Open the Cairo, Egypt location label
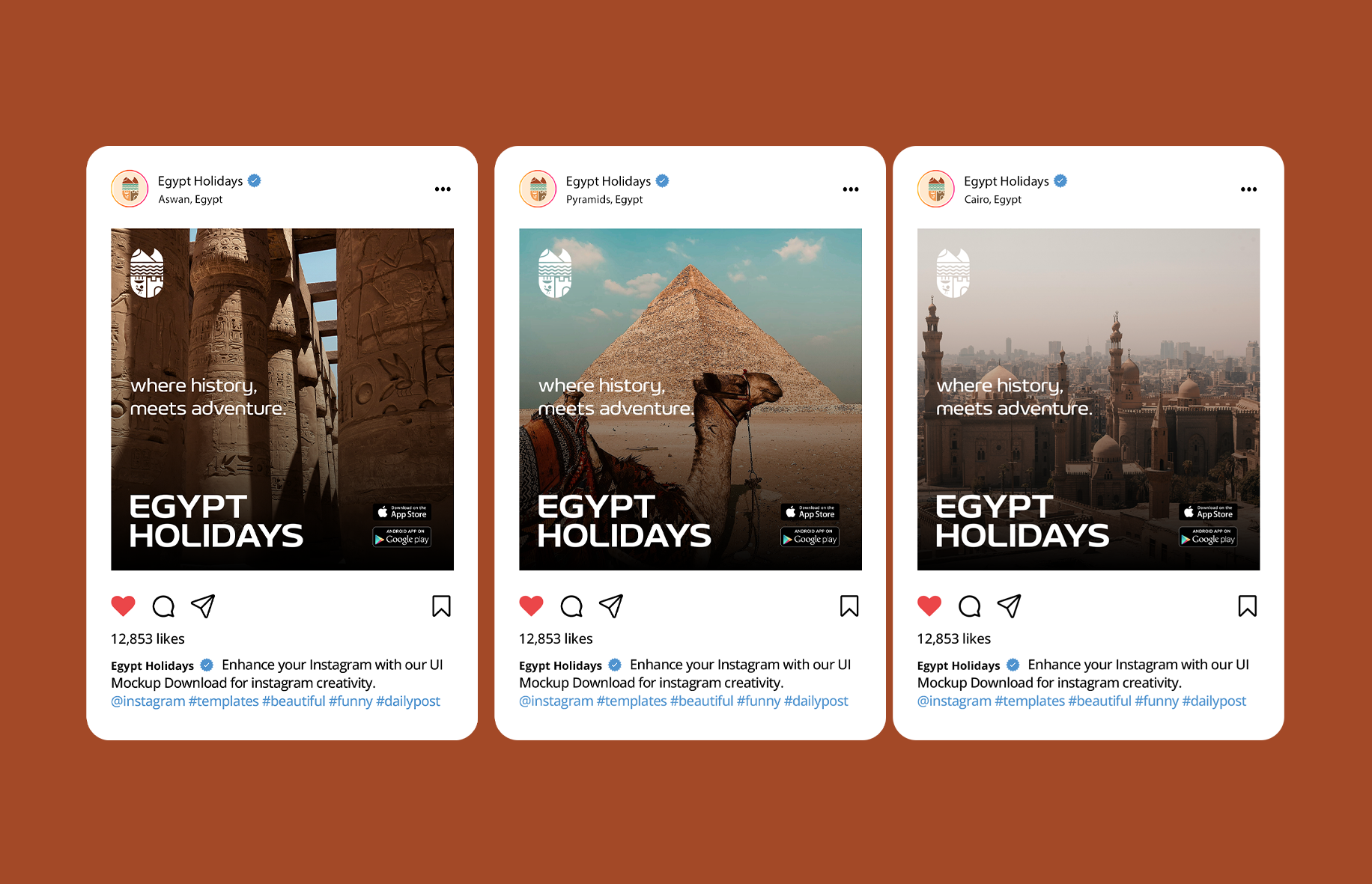The height and width of the screenshot is (884, 1372). 992,200
